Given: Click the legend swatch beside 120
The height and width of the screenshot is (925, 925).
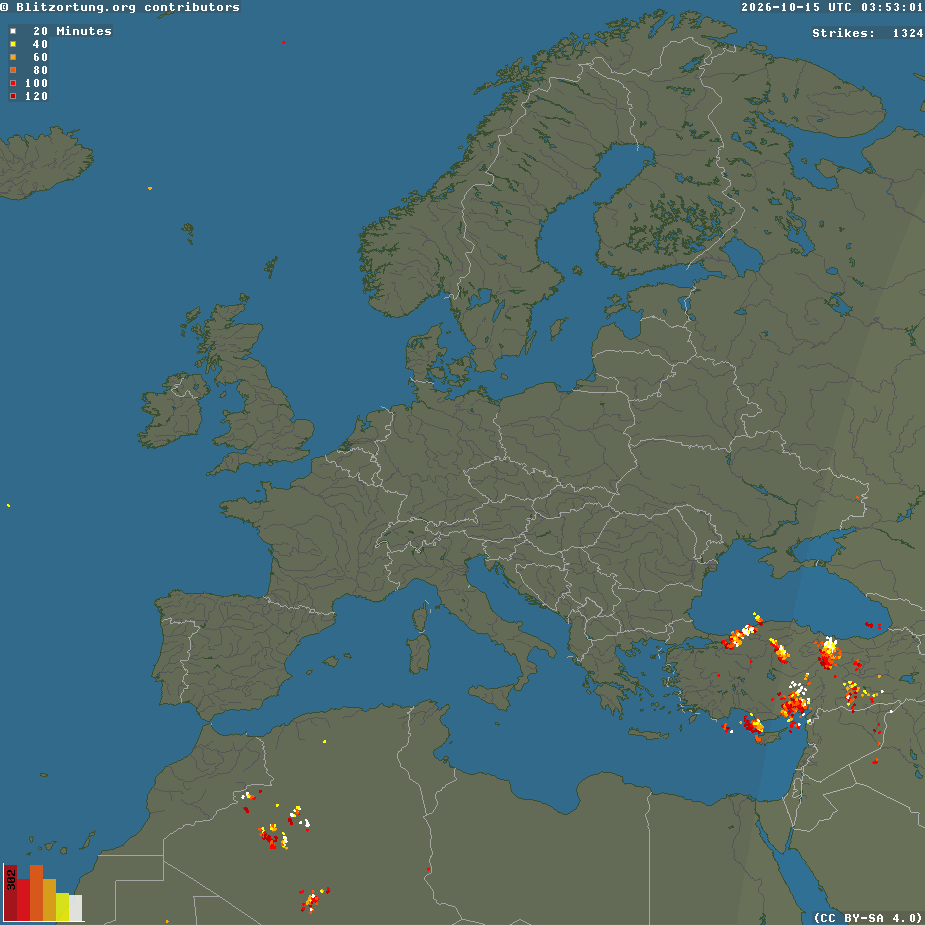Looking at the screenshot, I should click(13, 96).
